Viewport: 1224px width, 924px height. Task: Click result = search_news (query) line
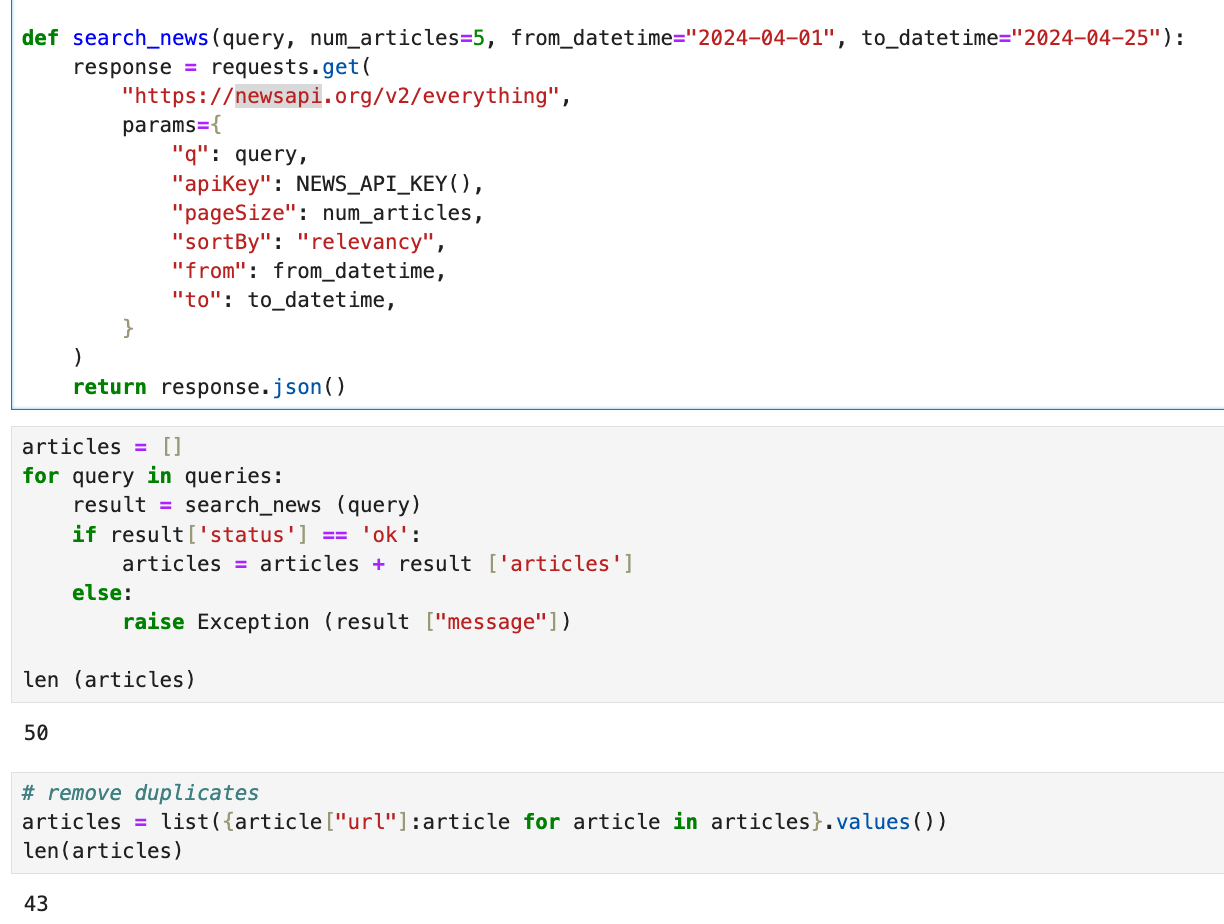click(247, 505)
